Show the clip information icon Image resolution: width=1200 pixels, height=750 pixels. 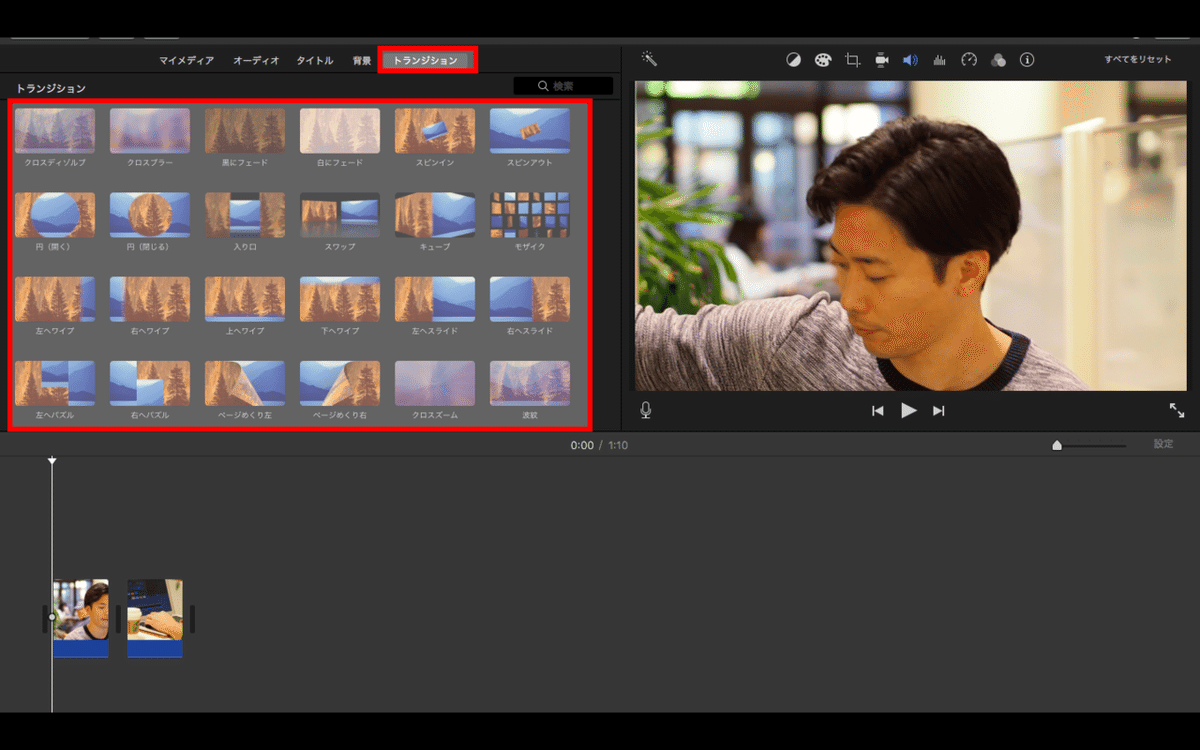point(1027,60)
